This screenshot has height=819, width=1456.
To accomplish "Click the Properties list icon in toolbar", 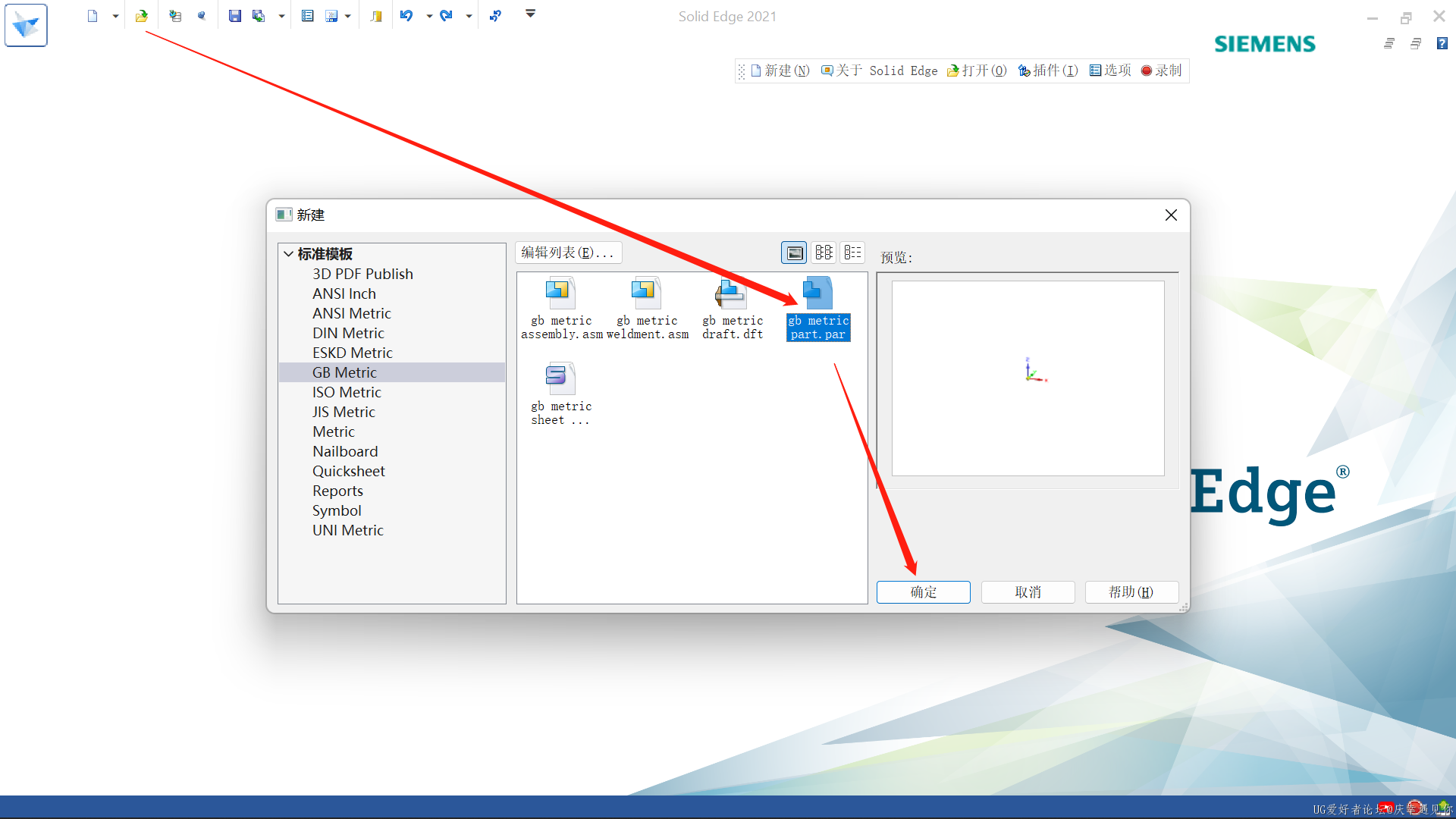I will point(307,16).
